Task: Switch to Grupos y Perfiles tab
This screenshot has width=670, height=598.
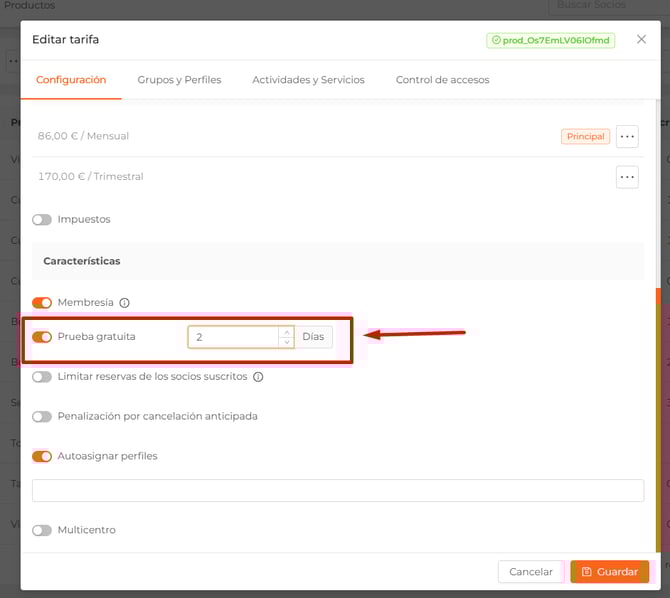Action: click(179, 80)
